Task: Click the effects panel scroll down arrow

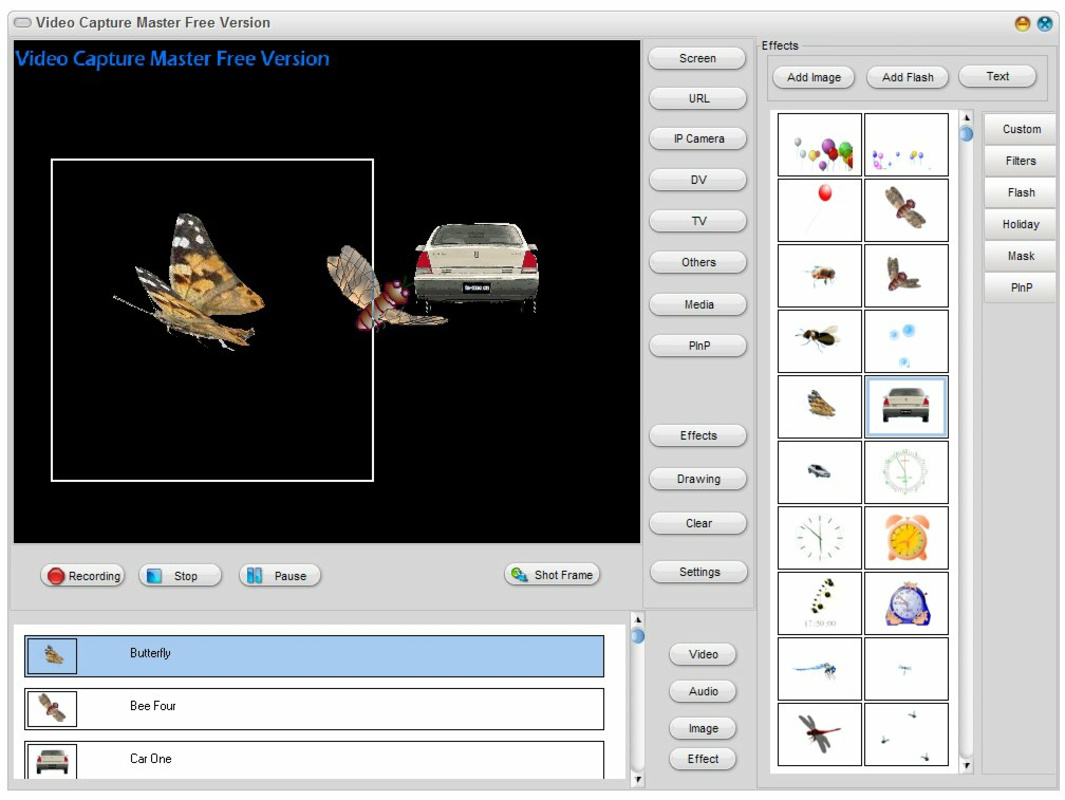Action: coord(965,764)
